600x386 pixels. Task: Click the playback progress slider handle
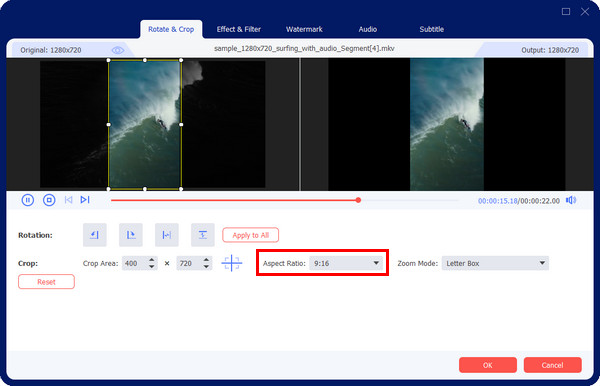(x=358, y=200)
